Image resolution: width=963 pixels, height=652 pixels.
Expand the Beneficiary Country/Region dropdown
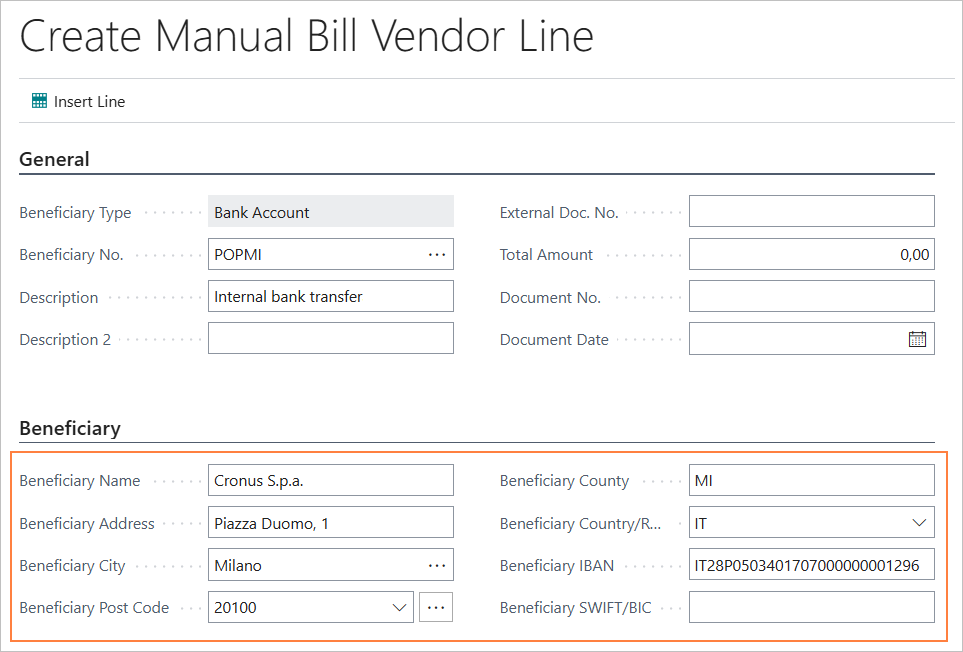pyautogui.click(x=919, y=523)
